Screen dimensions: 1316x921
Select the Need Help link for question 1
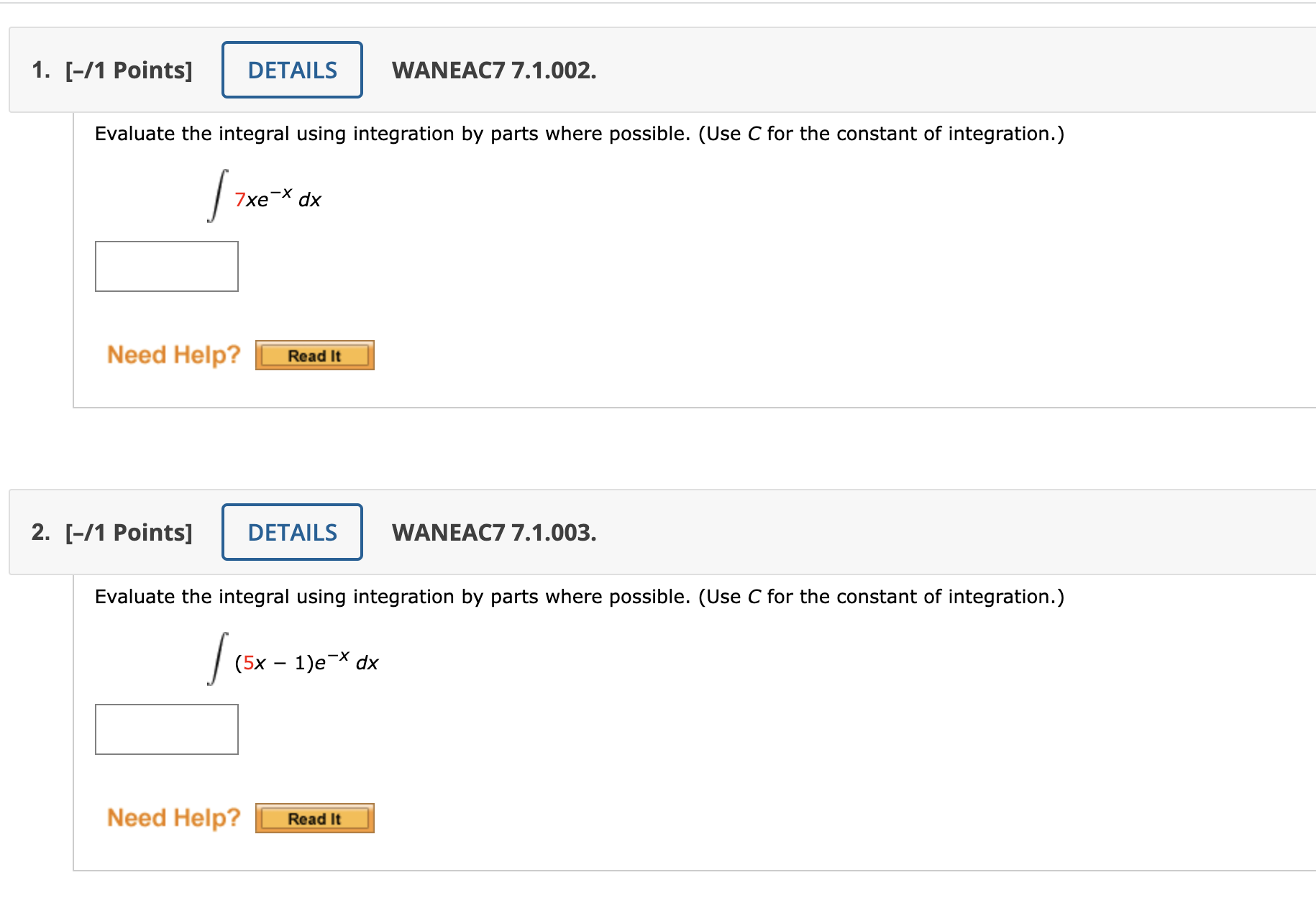click(x=173, y=354)
